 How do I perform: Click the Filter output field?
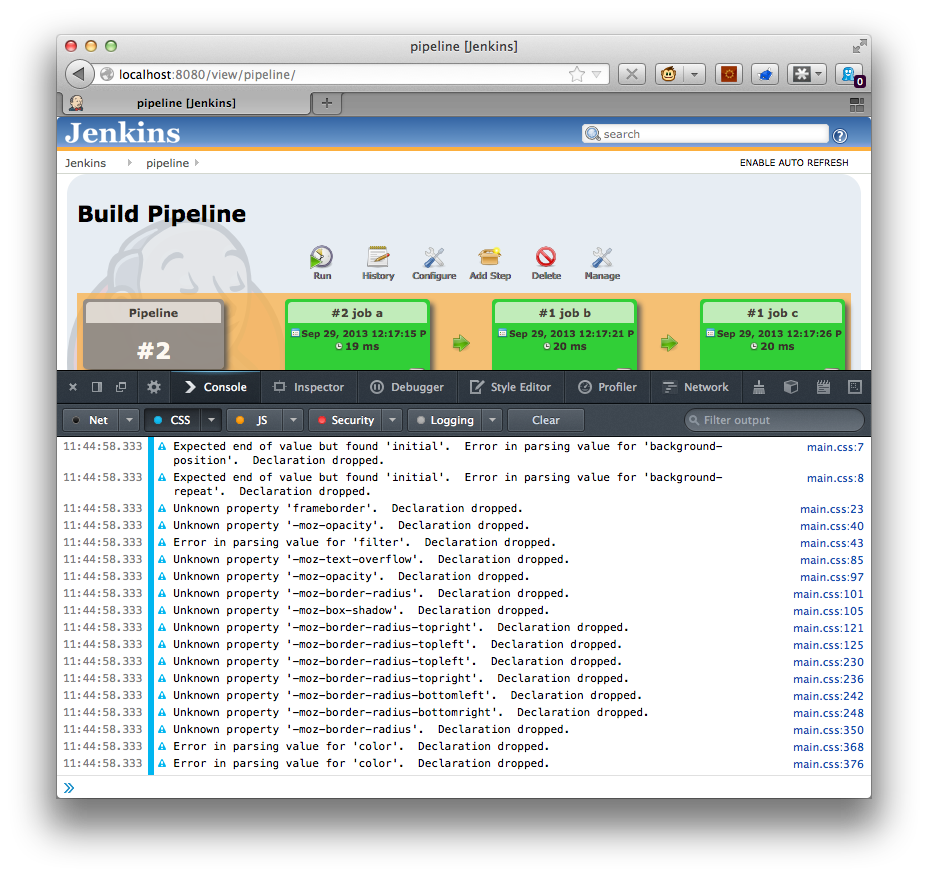tap(774, 420)
